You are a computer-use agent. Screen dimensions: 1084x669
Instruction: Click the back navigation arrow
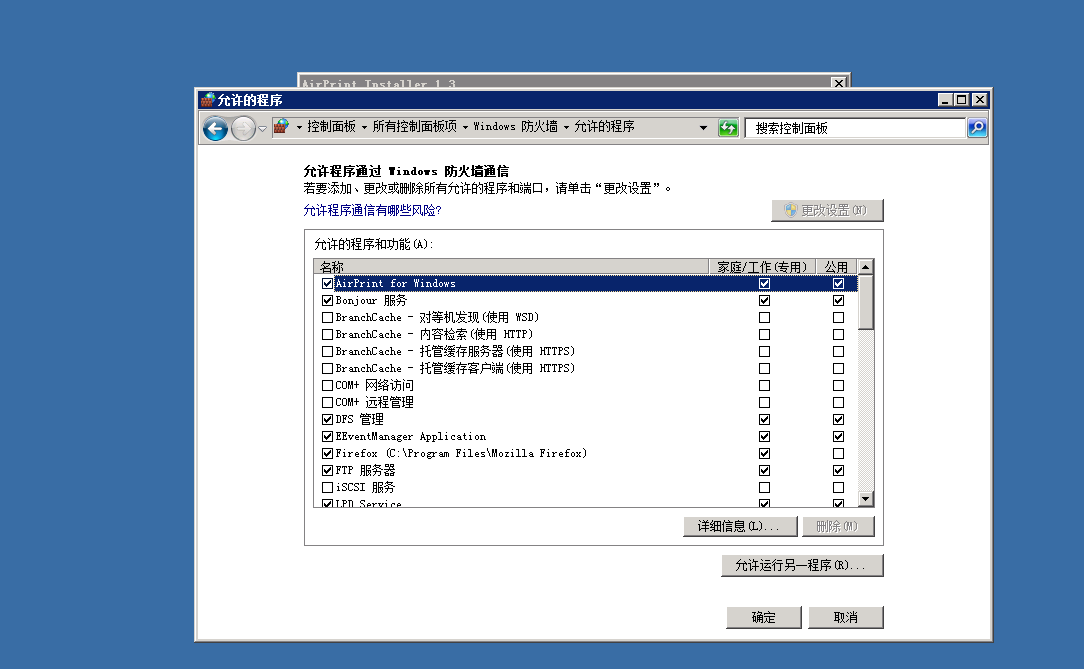coord(215,128)
